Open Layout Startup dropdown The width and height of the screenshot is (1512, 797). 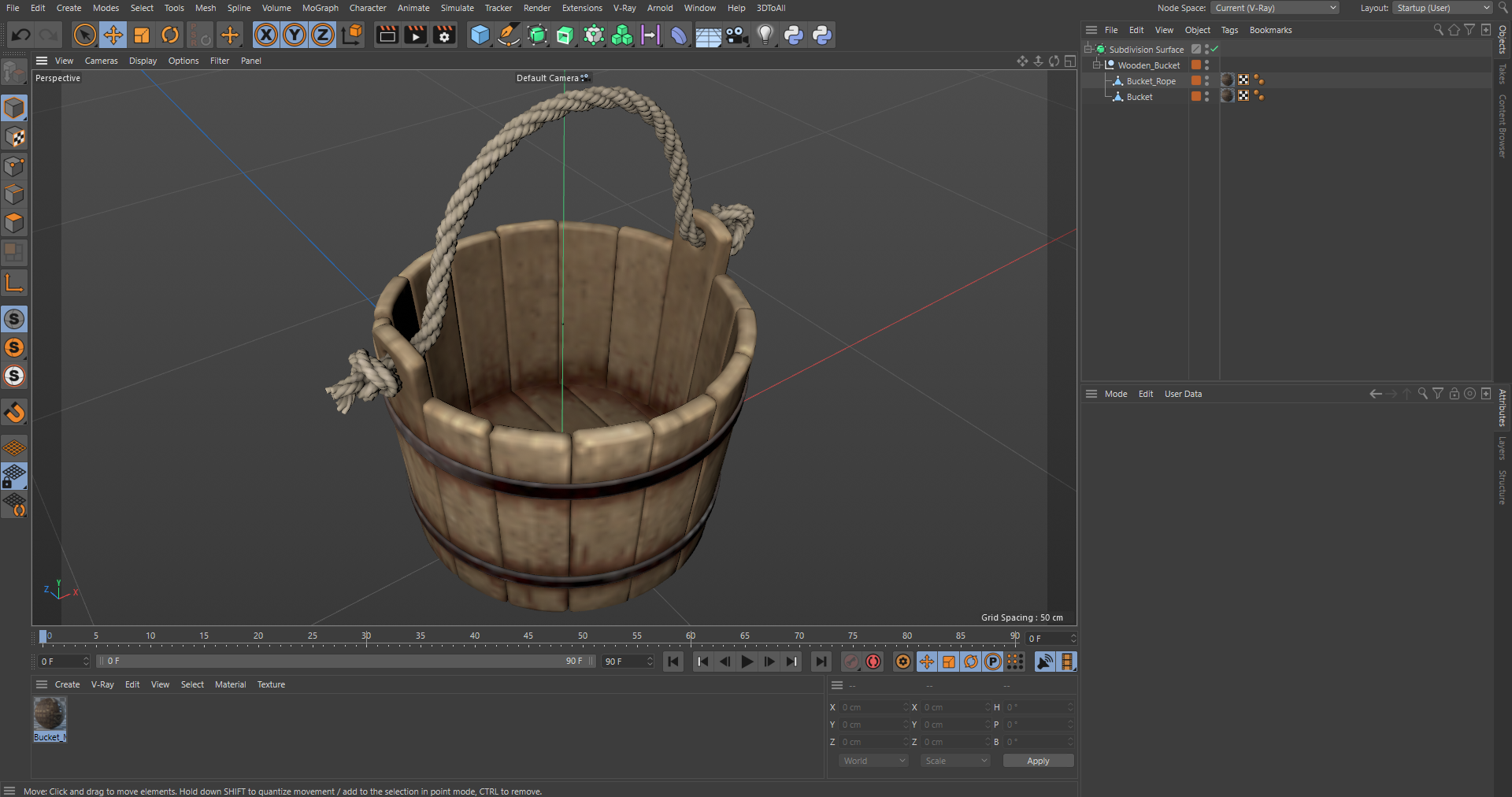(1442, 8)
